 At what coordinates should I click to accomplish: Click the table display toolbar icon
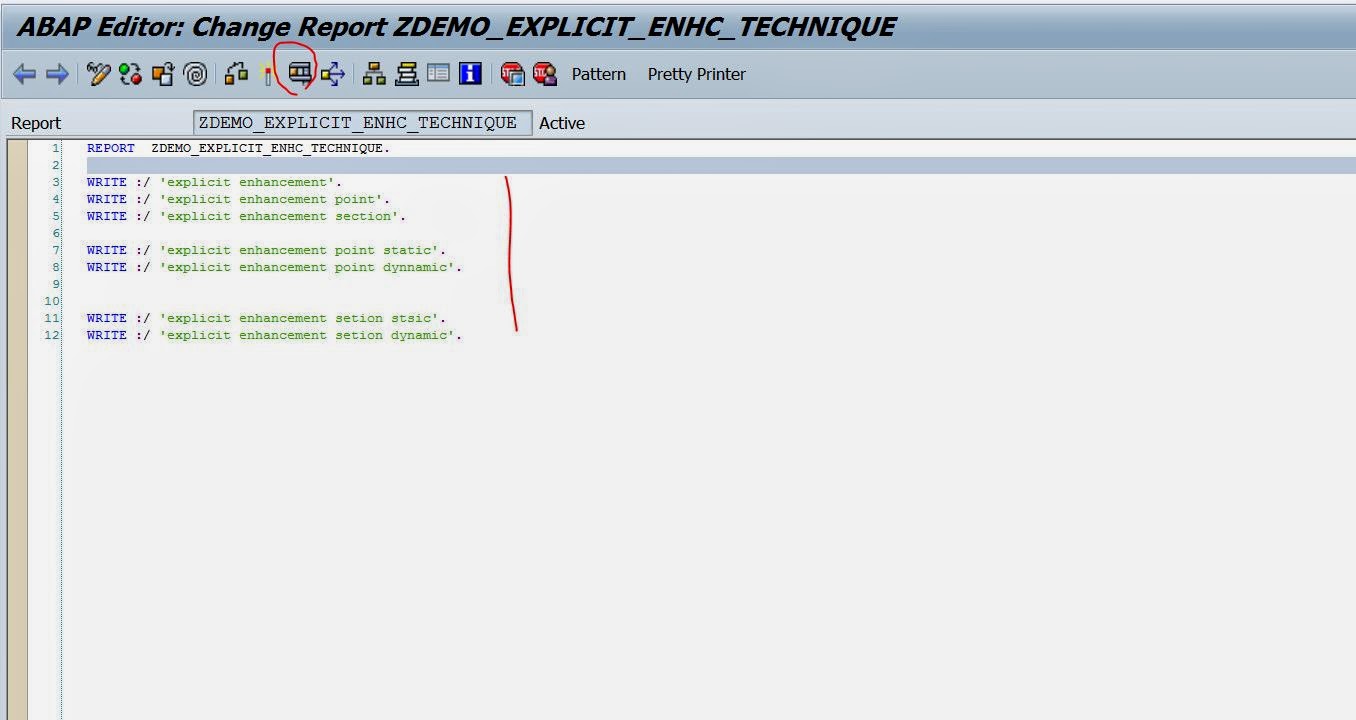pos(438,73)
